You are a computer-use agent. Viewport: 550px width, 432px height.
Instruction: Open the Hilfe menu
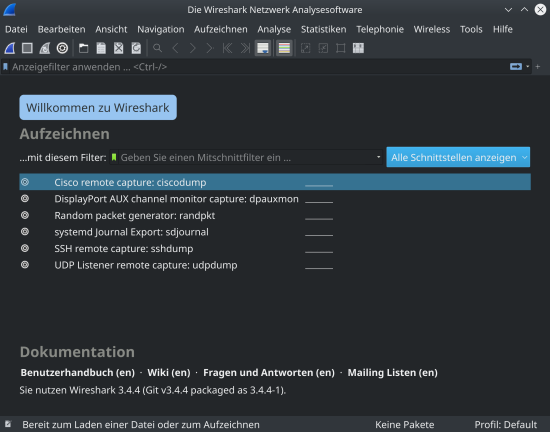pos(503,29)
